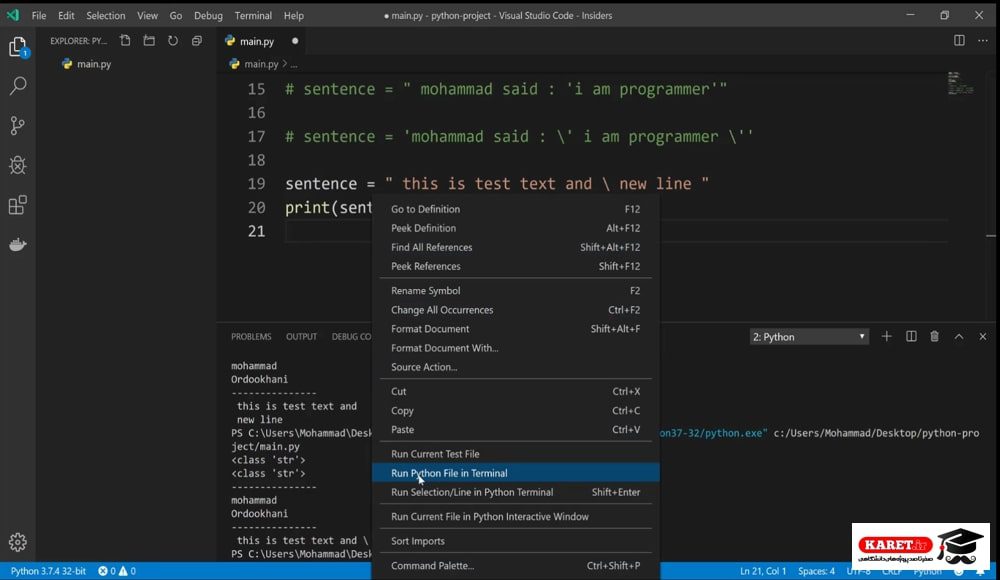Screen dimensions: 1000x580
Task: Click the unsaved dot on main.py tab
Action: point(295,41)
